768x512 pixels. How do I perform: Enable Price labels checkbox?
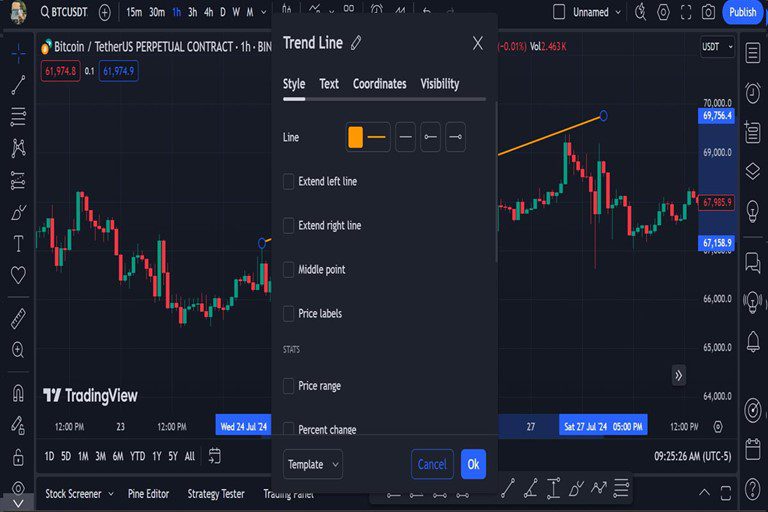click(288, 314)
